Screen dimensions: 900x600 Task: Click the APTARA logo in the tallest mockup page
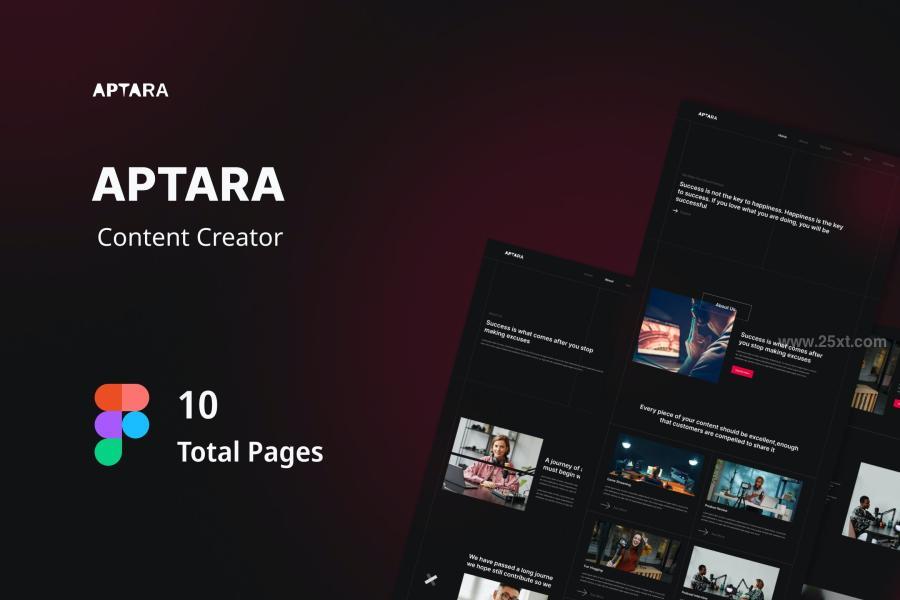click(x=707, y=116)
